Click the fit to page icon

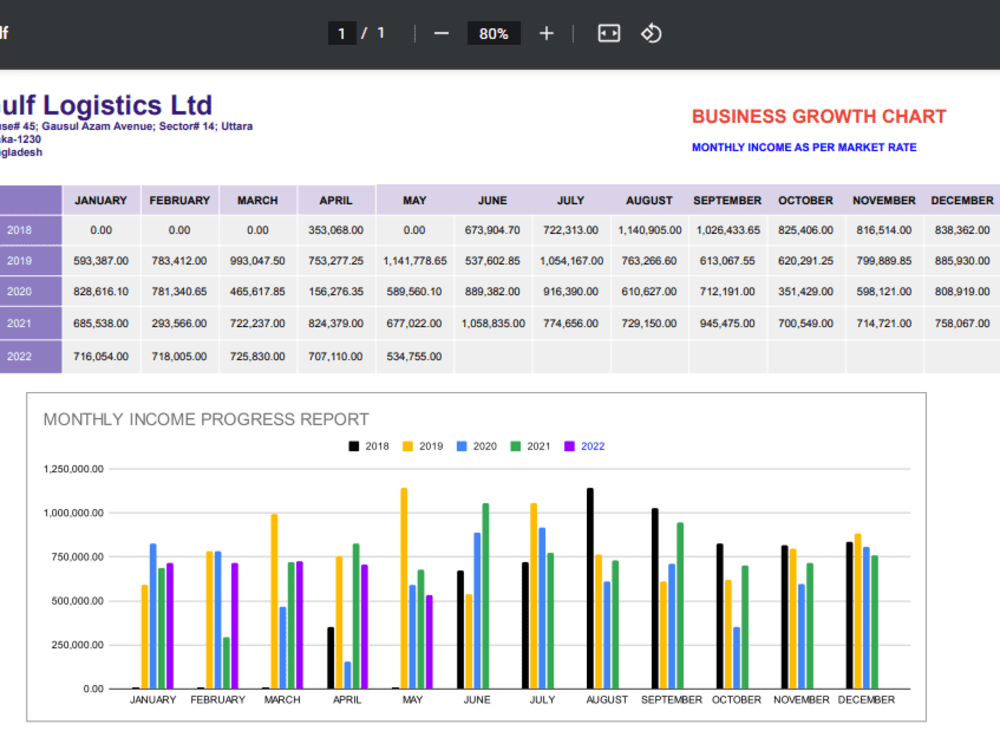(x=608, y=33)
